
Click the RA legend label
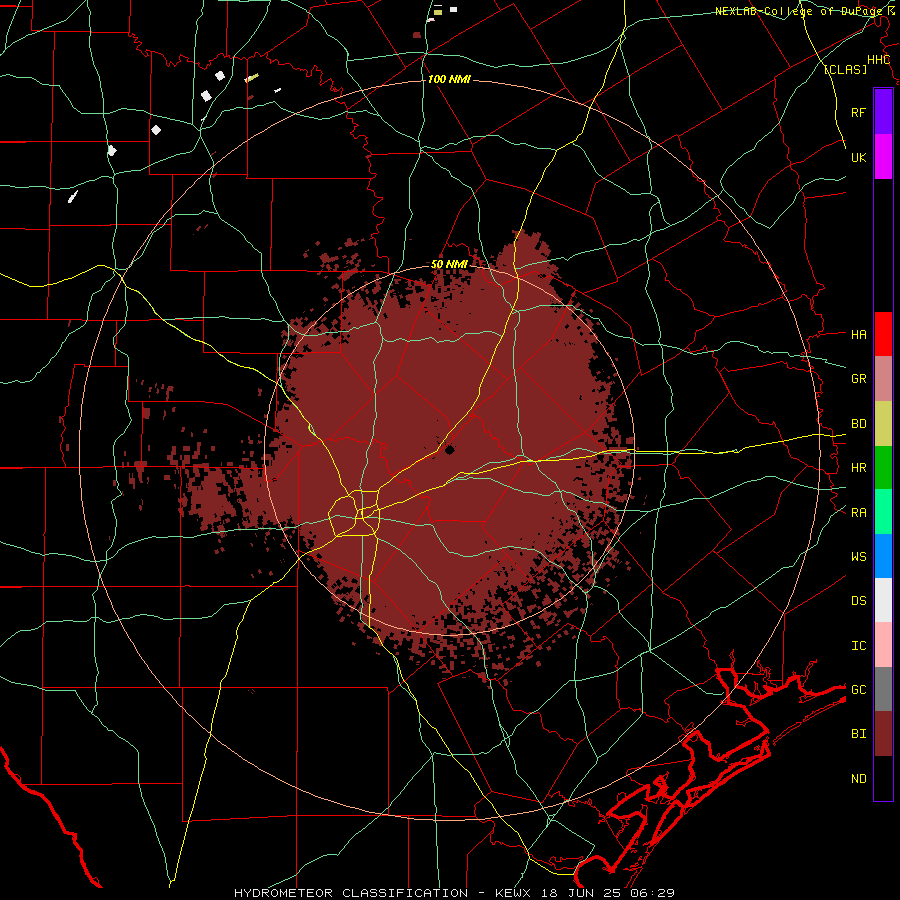point(859,513)
